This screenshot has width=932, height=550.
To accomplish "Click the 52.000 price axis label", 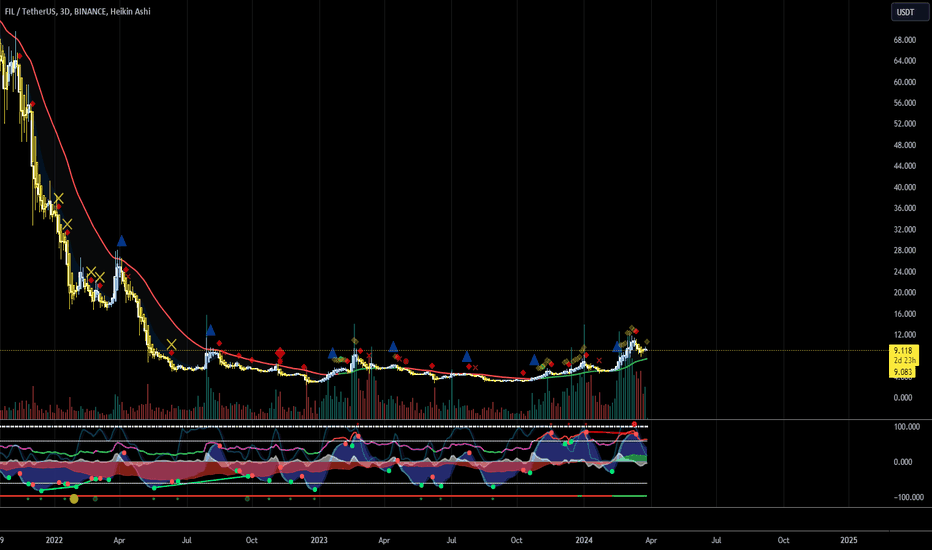I will 904,124.
